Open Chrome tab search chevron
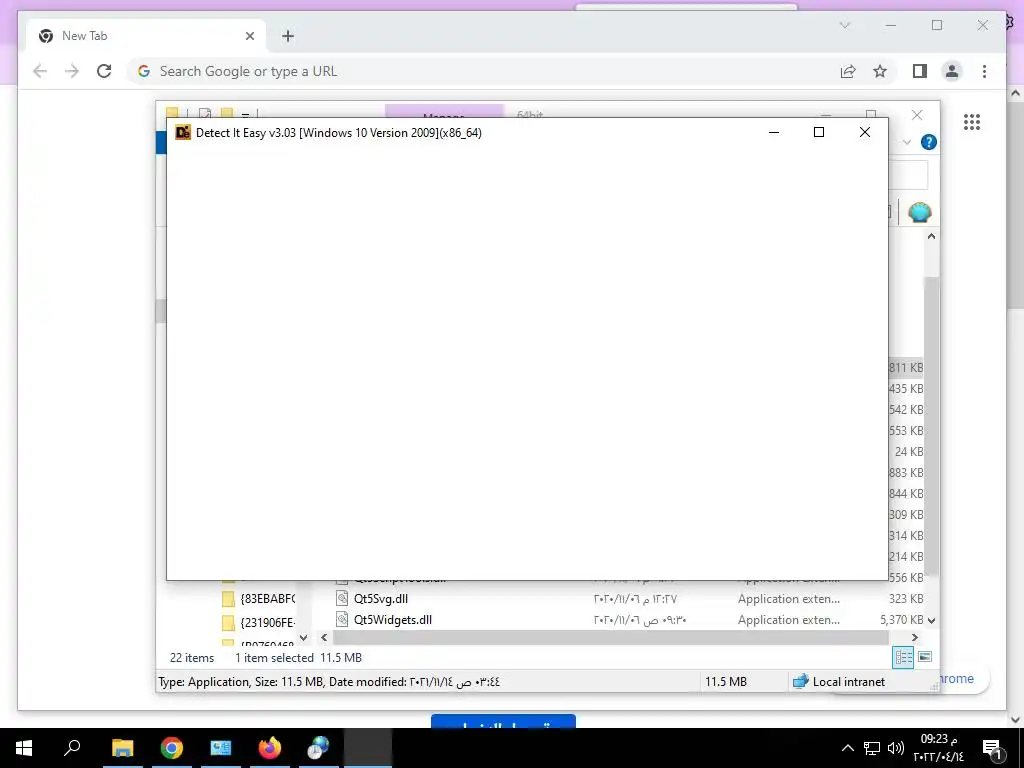The image size is (1024, 768). coord(845,25)
